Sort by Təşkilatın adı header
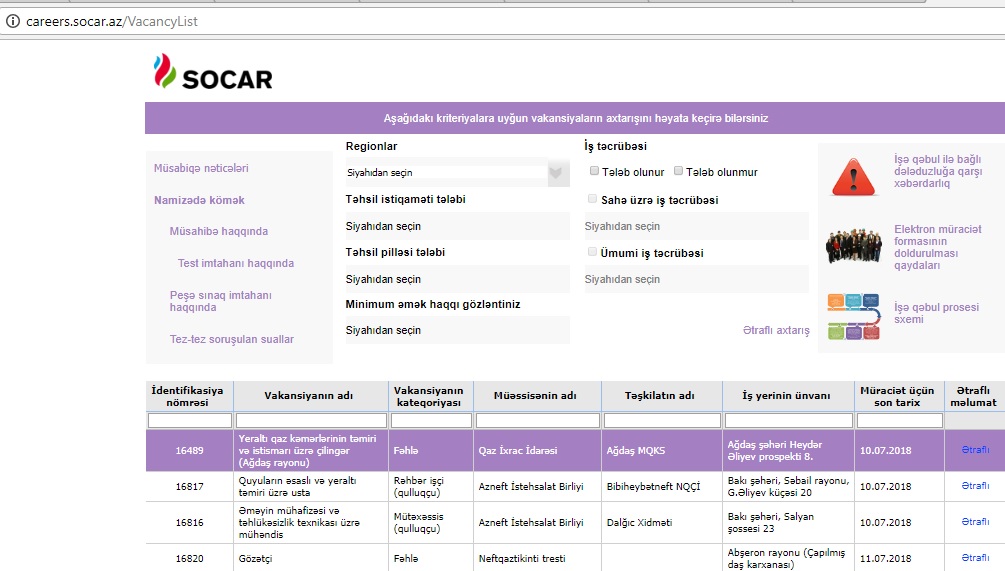 pyautogui.click(x=661, y=396)
